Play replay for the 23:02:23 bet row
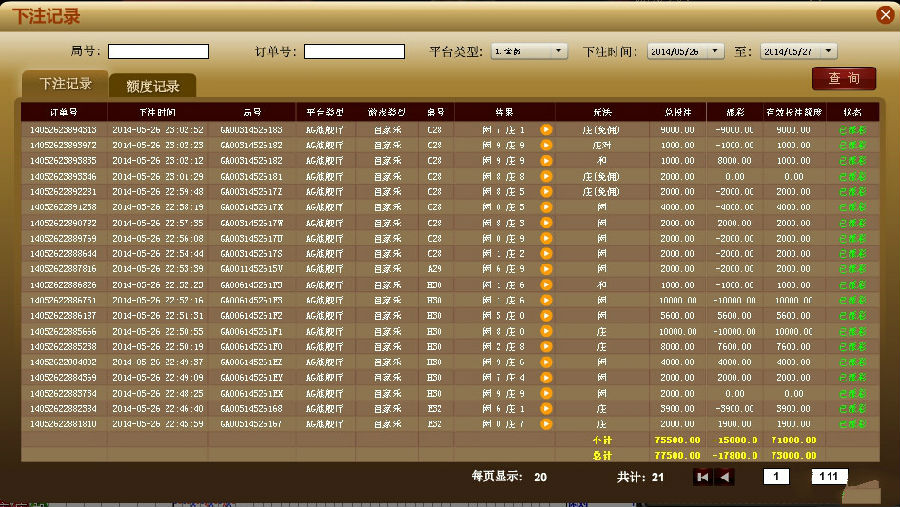The image size is (900, 507). [x=546, y=145]
